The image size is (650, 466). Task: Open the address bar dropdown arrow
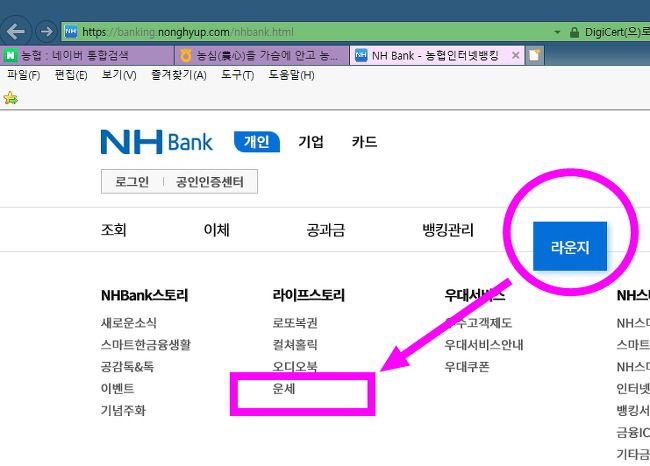coord(557,32)
